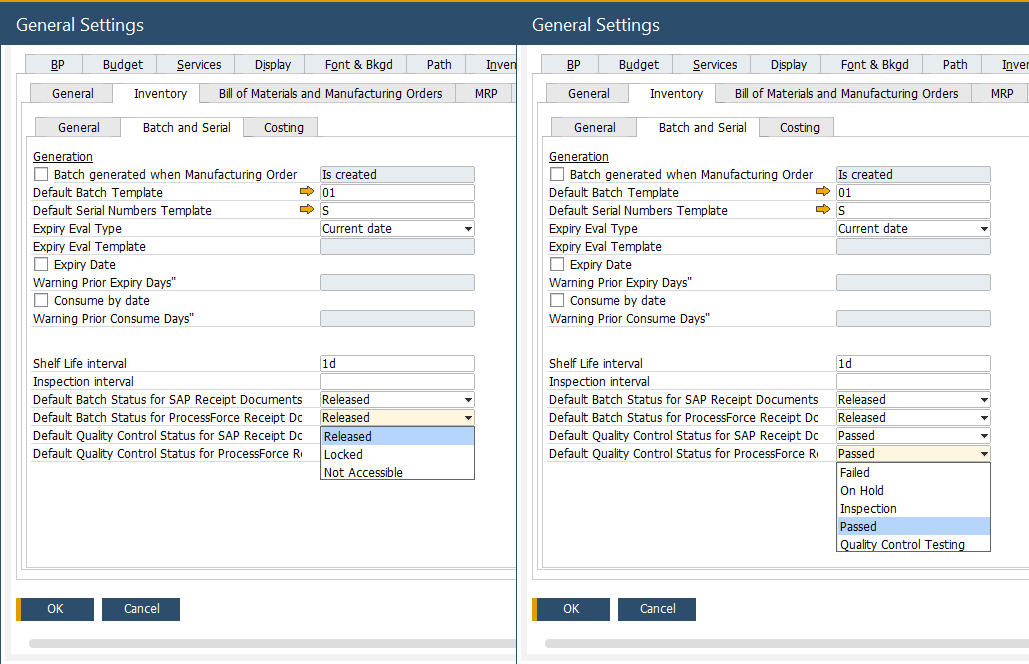
Task: Enable Expiry Date checkbox in left dialog
Action: (x=41, y=265)
